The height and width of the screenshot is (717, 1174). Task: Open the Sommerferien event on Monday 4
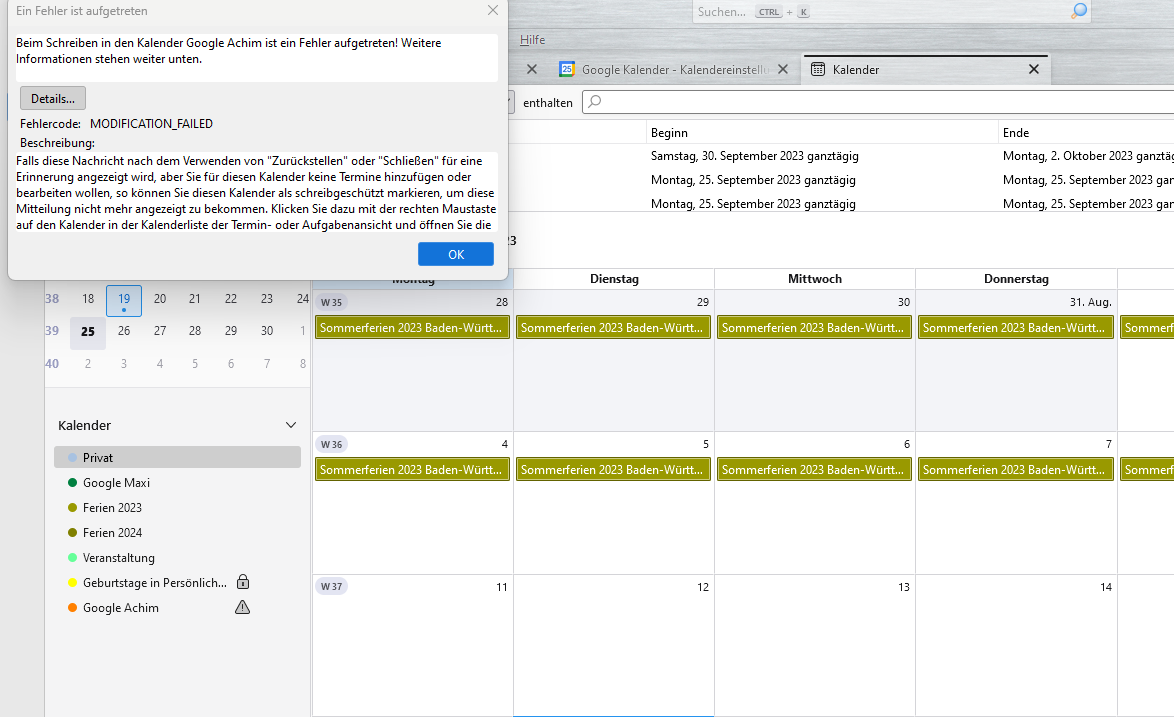click(x=413, y=470)
